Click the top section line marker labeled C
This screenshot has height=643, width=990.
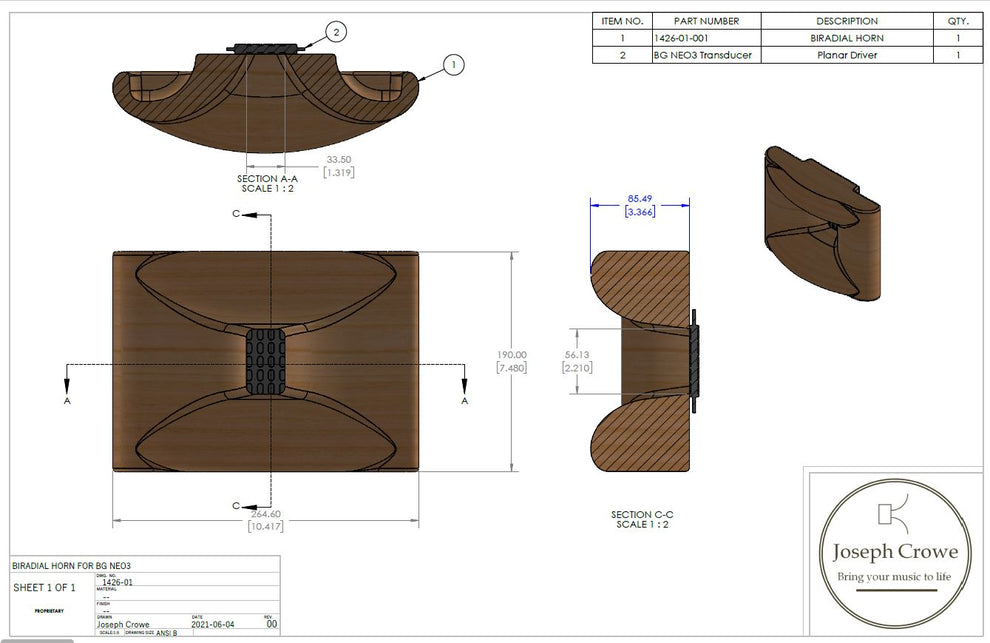pos(236,214)
